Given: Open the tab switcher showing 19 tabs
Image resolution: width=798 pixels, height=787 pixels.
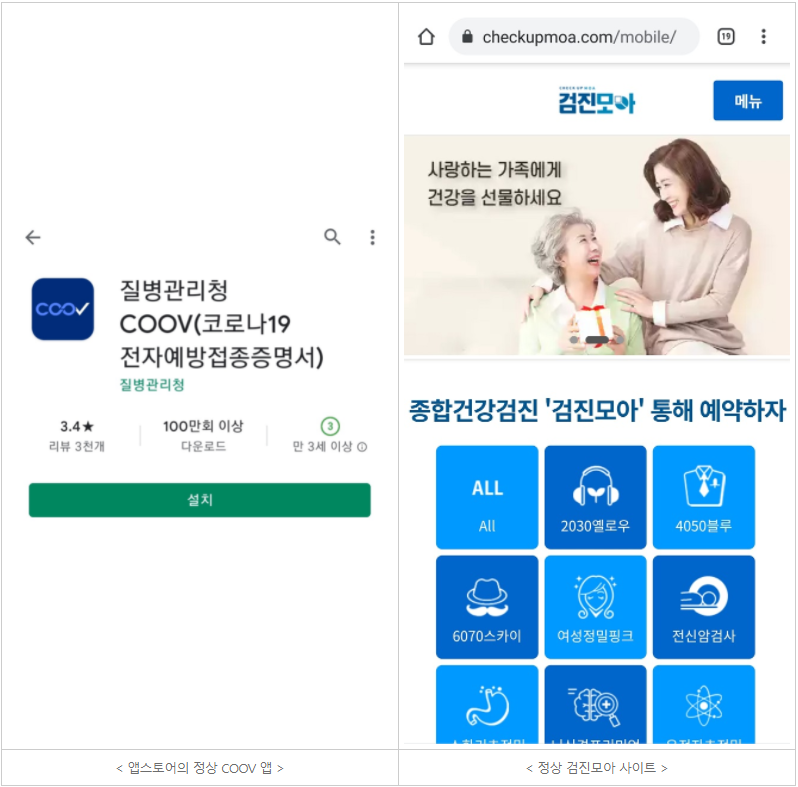Looking at the screenshot, I should [726, 37].
